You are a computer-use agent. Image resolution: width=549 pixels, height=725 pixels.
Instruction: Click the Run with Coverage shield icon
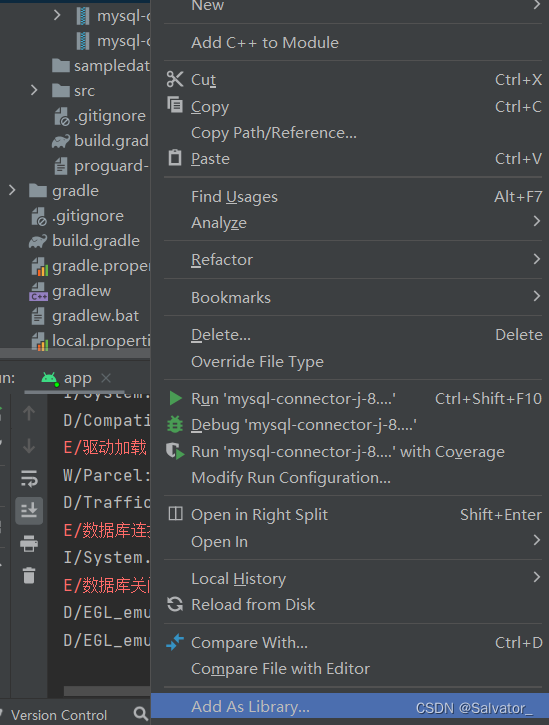(x=175, y=451)
